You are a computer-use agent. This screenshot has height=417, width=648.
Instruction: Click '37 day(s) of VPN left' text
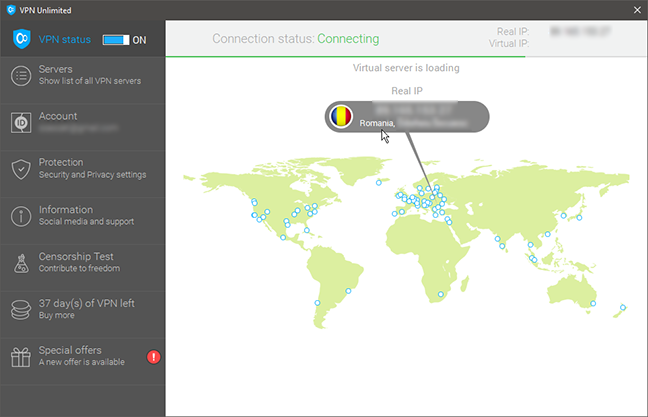87,303
